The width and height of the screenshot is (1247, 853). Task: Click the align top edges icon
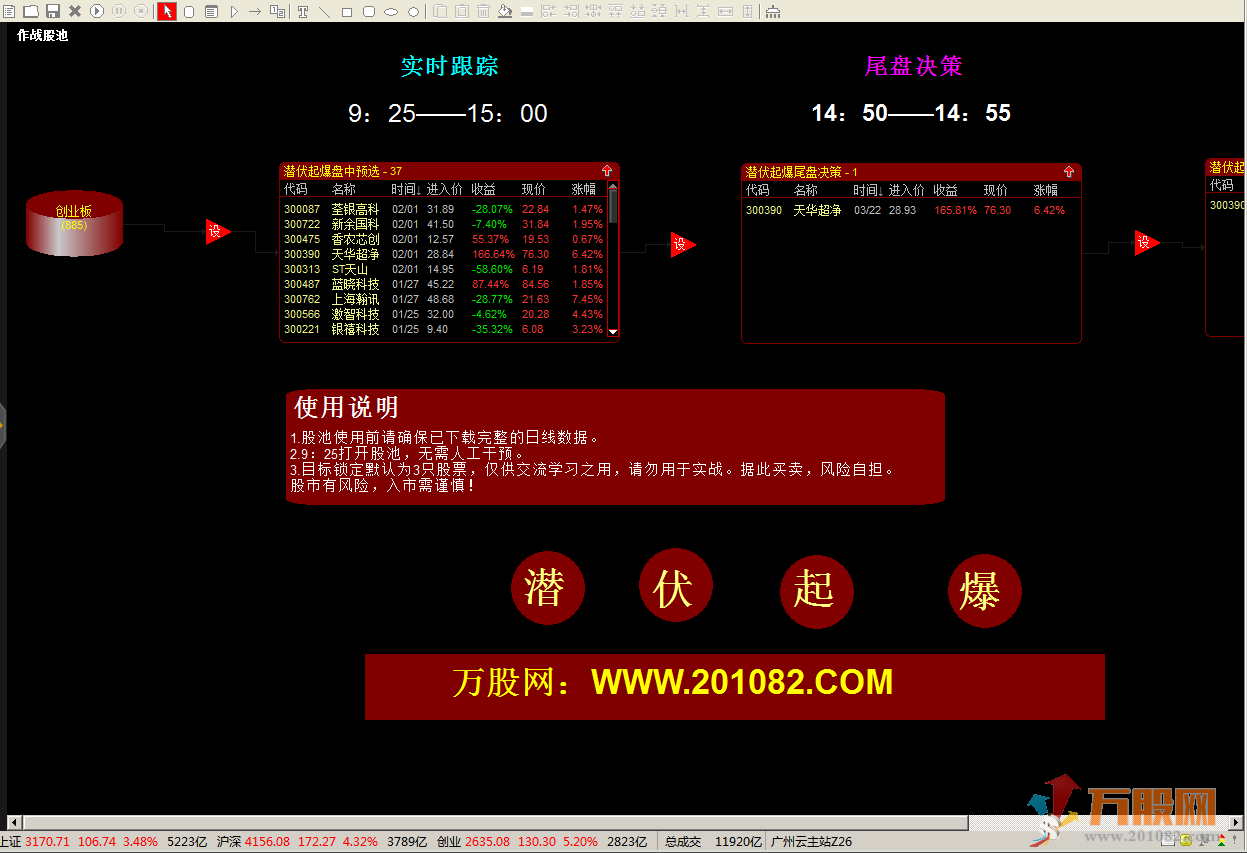[x=615, y=11]
